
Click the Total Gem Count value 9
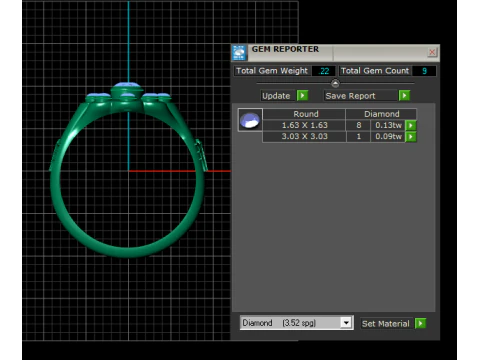[x=424, y=71]
